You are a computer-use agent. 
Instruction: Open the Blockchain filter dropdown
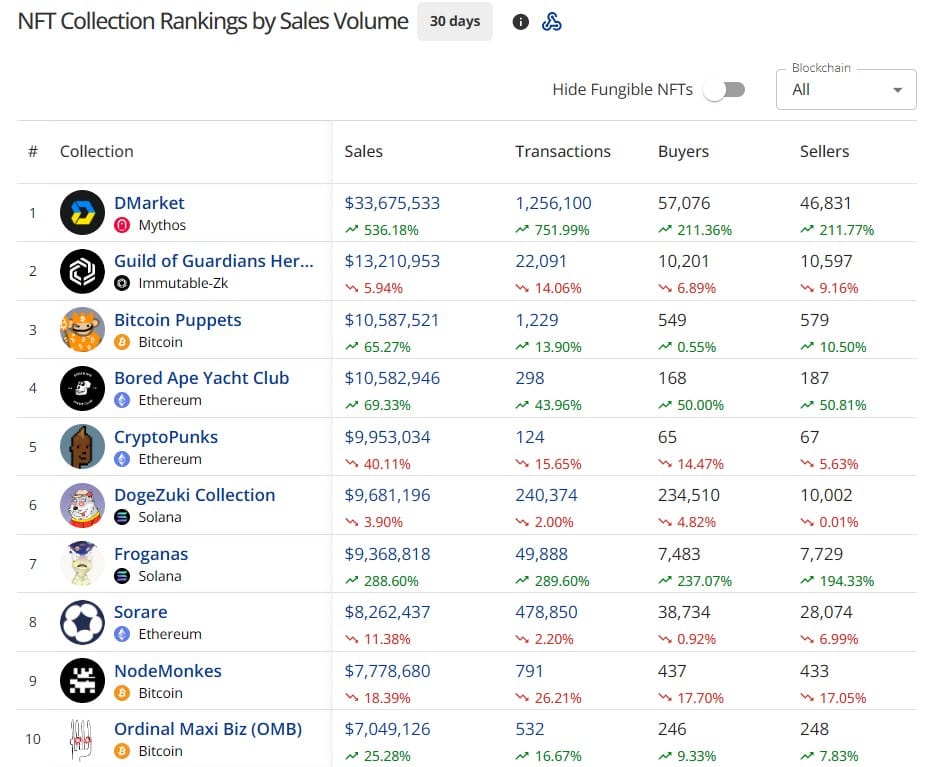coord(845,89)
